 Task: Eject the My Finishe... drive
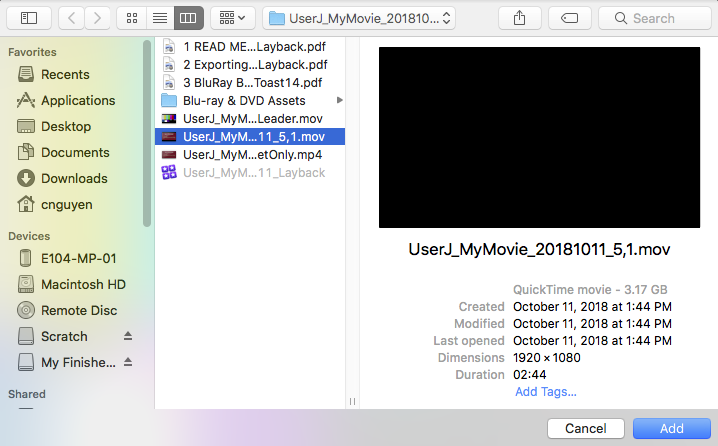128,362
